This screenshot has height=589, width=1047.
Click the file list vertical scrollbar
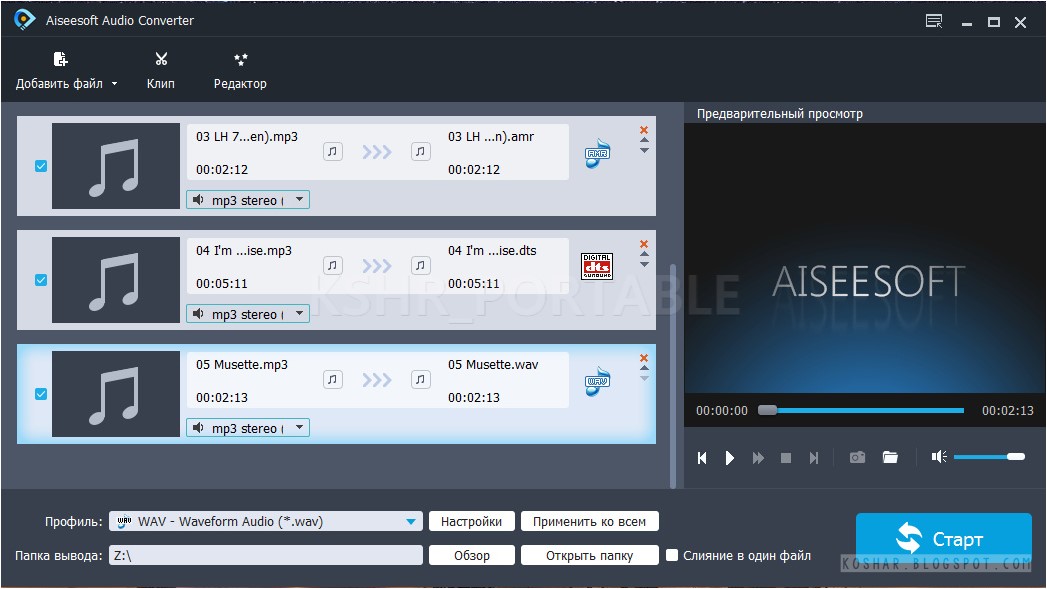click(x=673, y=376)
